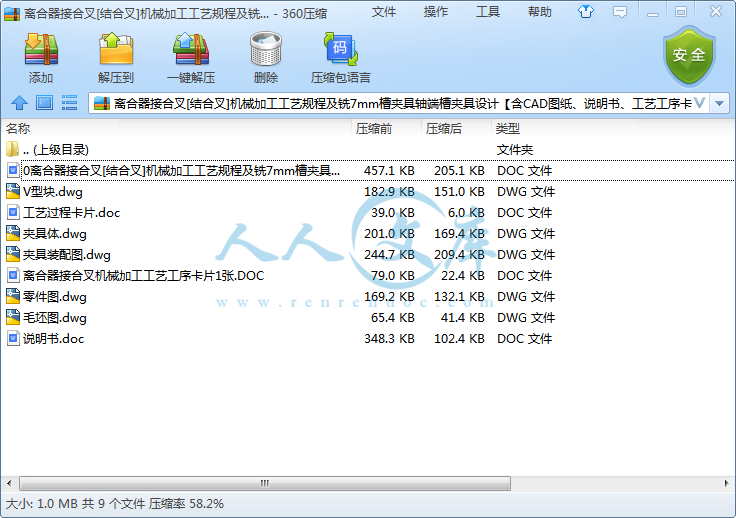Click the 360压缩 app icon in the title bar
Screen dimensions: 736x518
coord(12,14)
